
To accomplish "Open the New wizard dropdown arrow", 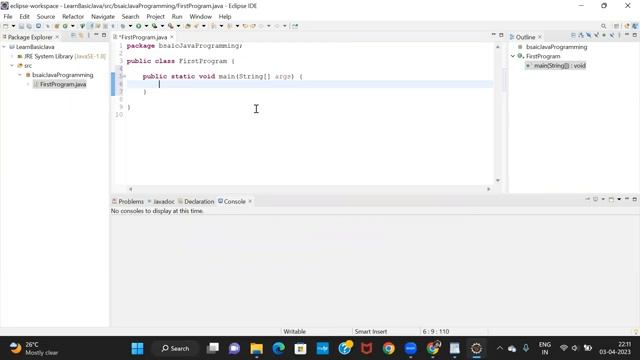I will [x=13, y=26].
